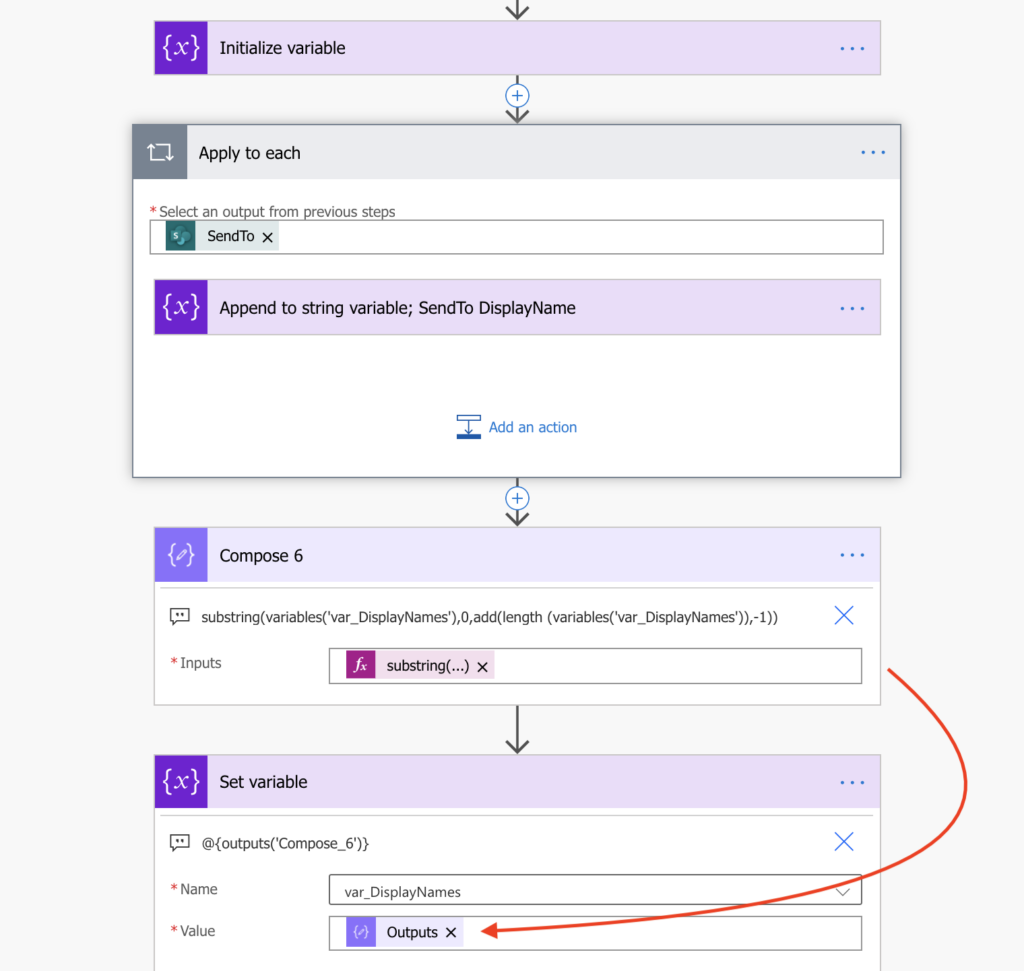Click the Set variable comment bubble icon
The height and width of the screenshot is (971, 1024).
[x=180, y=842]
